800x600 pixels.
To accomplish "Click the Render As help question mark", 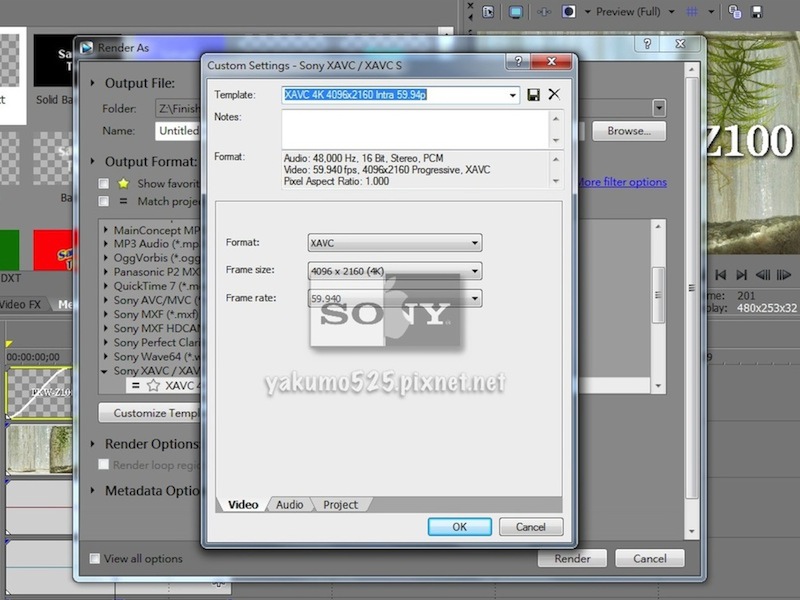I will point(647,44).
